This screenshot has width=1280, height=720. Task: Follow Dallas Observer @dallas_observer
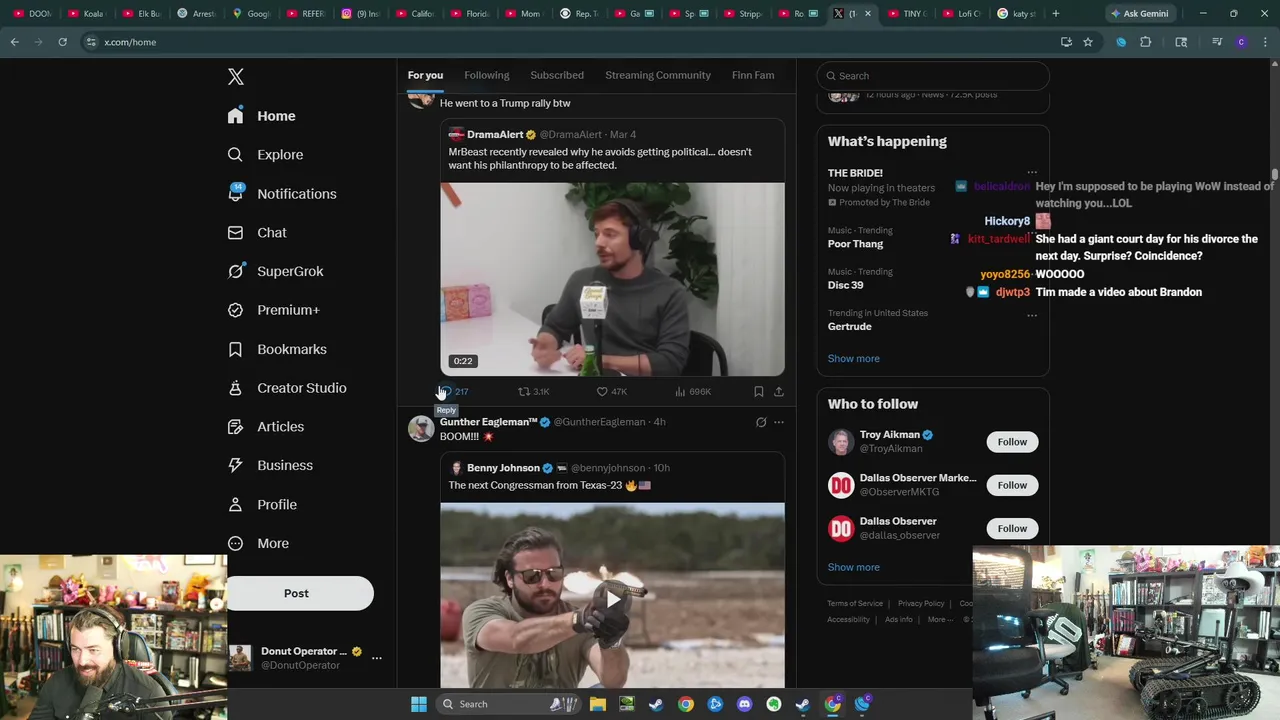coord(1012,528)
